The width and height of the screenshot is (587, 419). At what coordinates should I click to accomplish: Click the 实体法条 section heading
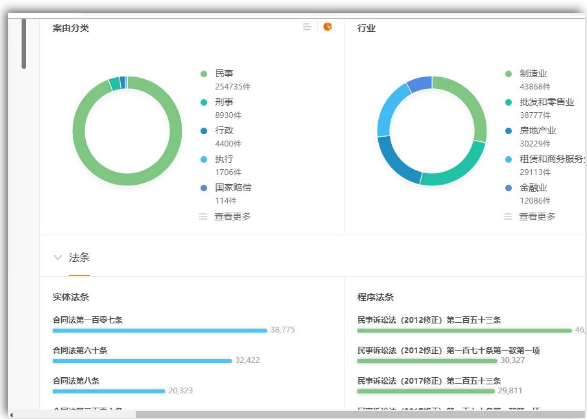71,297
